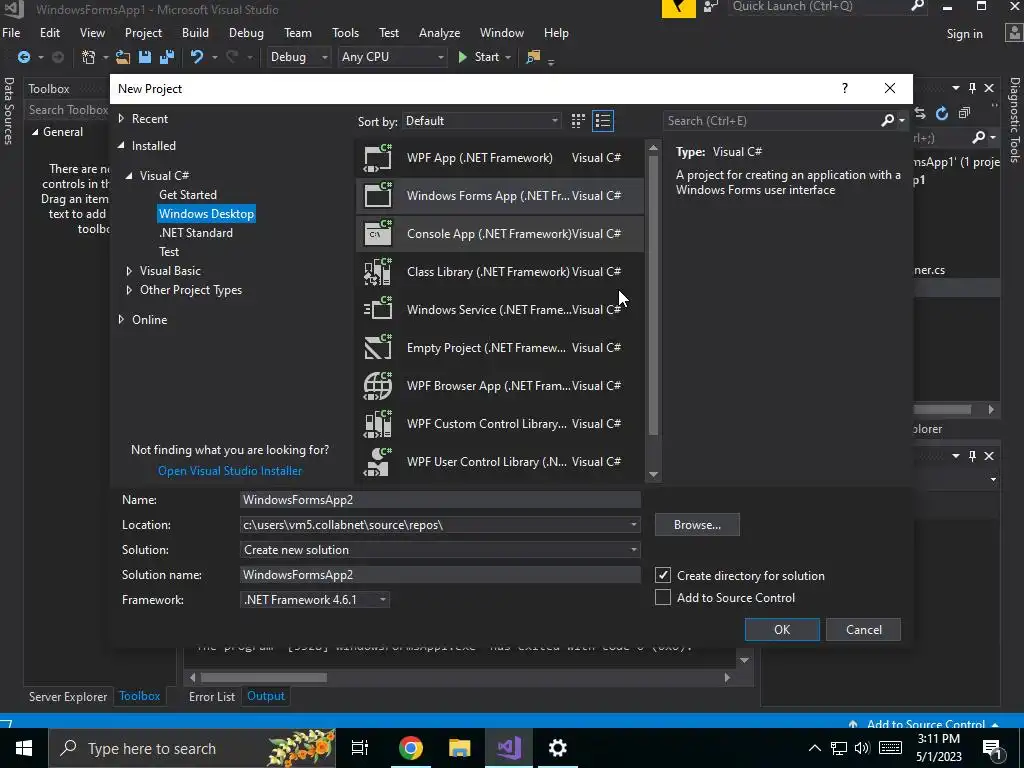
Task: Switch to small icons list view
Action: coord(603,121)
